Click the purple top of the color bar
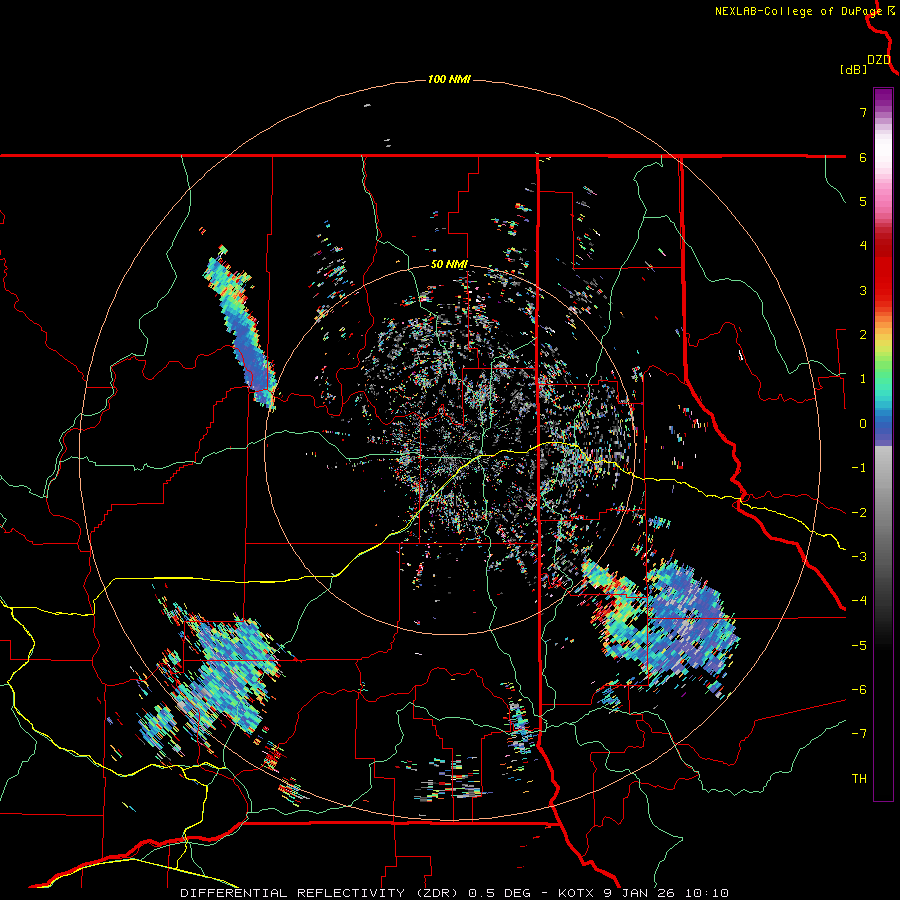Image resolution: width=900 pixels, height=900 pixels. [883, 99]
